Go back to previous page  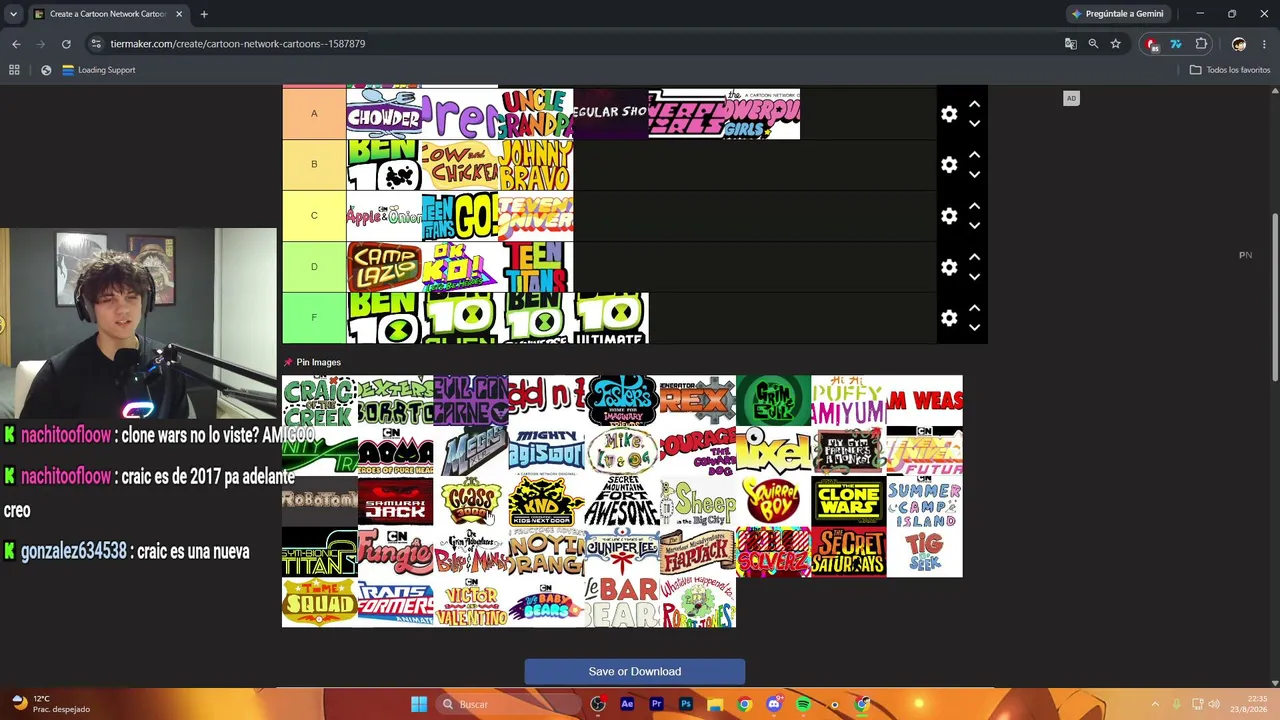(16, 44)
